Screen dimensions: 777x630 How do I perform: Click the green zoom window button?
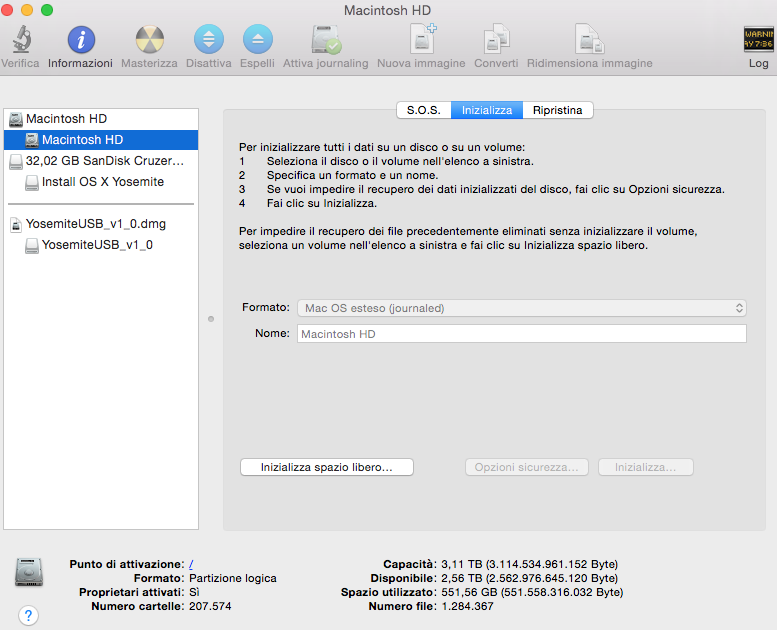point(47,9)
